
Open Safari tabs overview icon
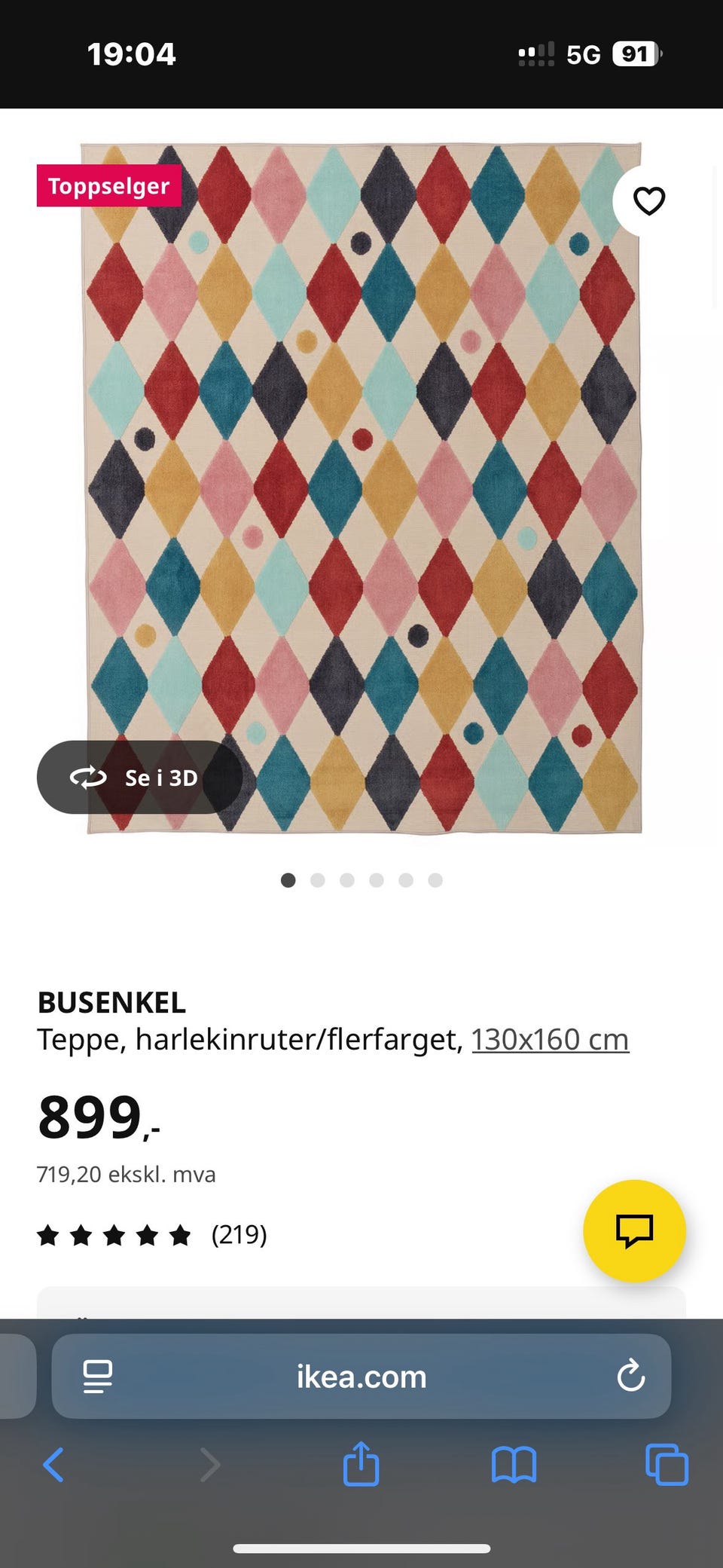667,1465
